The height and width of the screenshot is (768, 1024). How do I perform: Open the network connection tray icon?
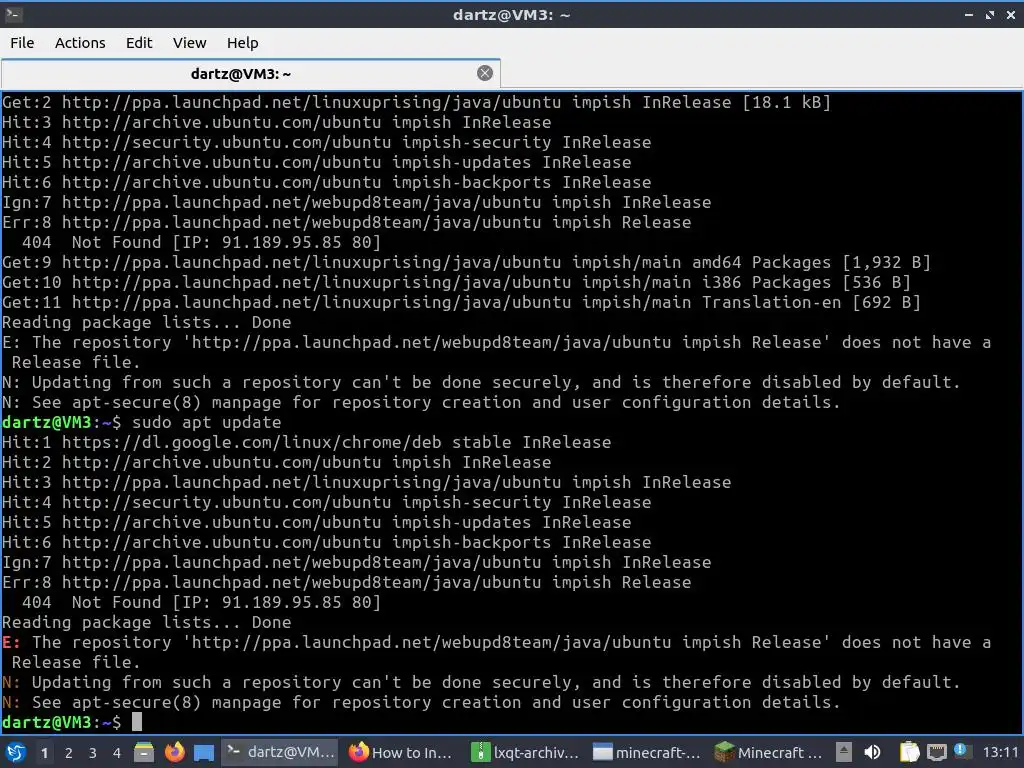click(936, 753)
